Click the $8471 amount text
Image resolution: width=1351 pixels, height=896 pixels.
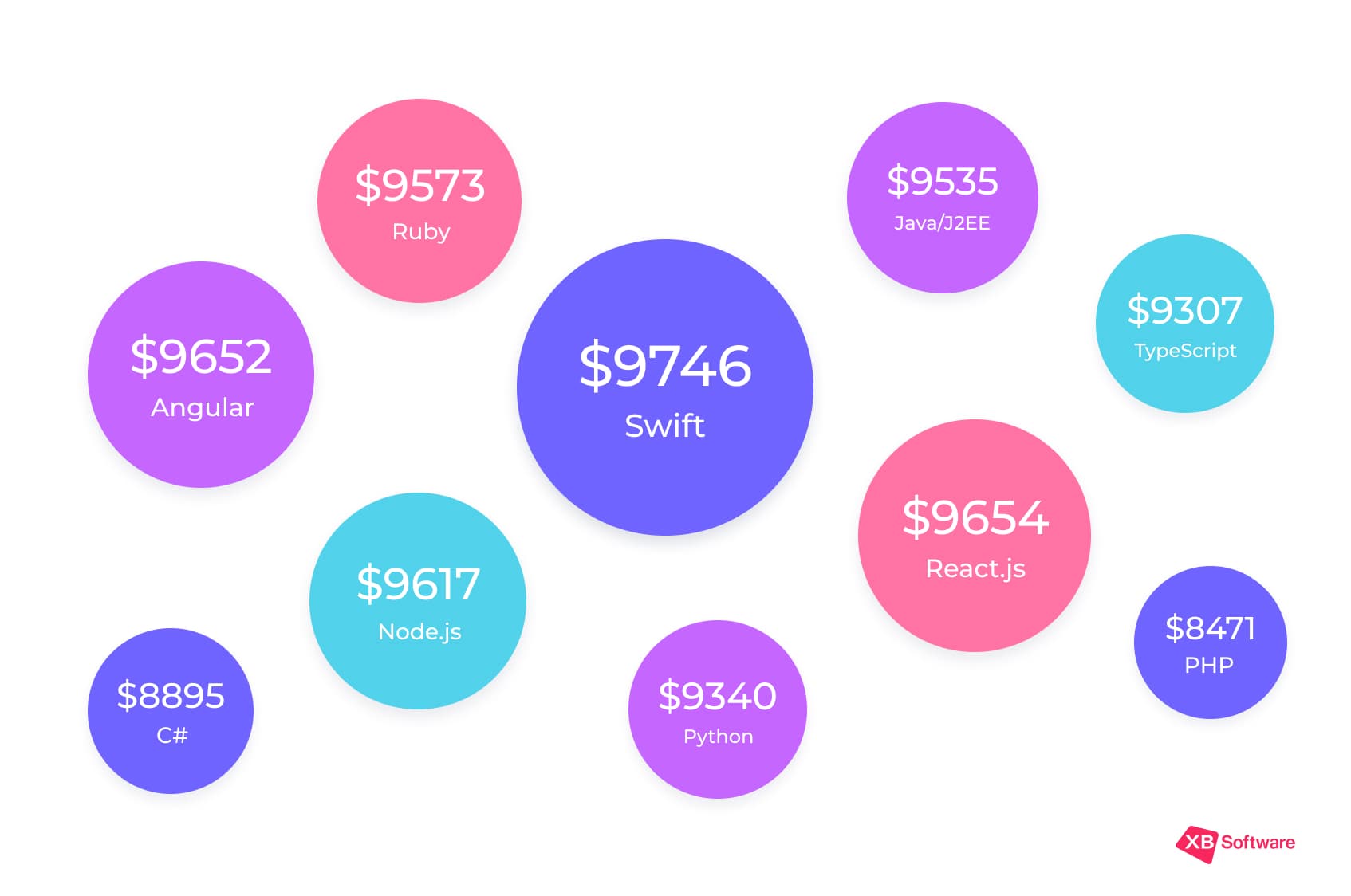click(x=1210, y=628)
